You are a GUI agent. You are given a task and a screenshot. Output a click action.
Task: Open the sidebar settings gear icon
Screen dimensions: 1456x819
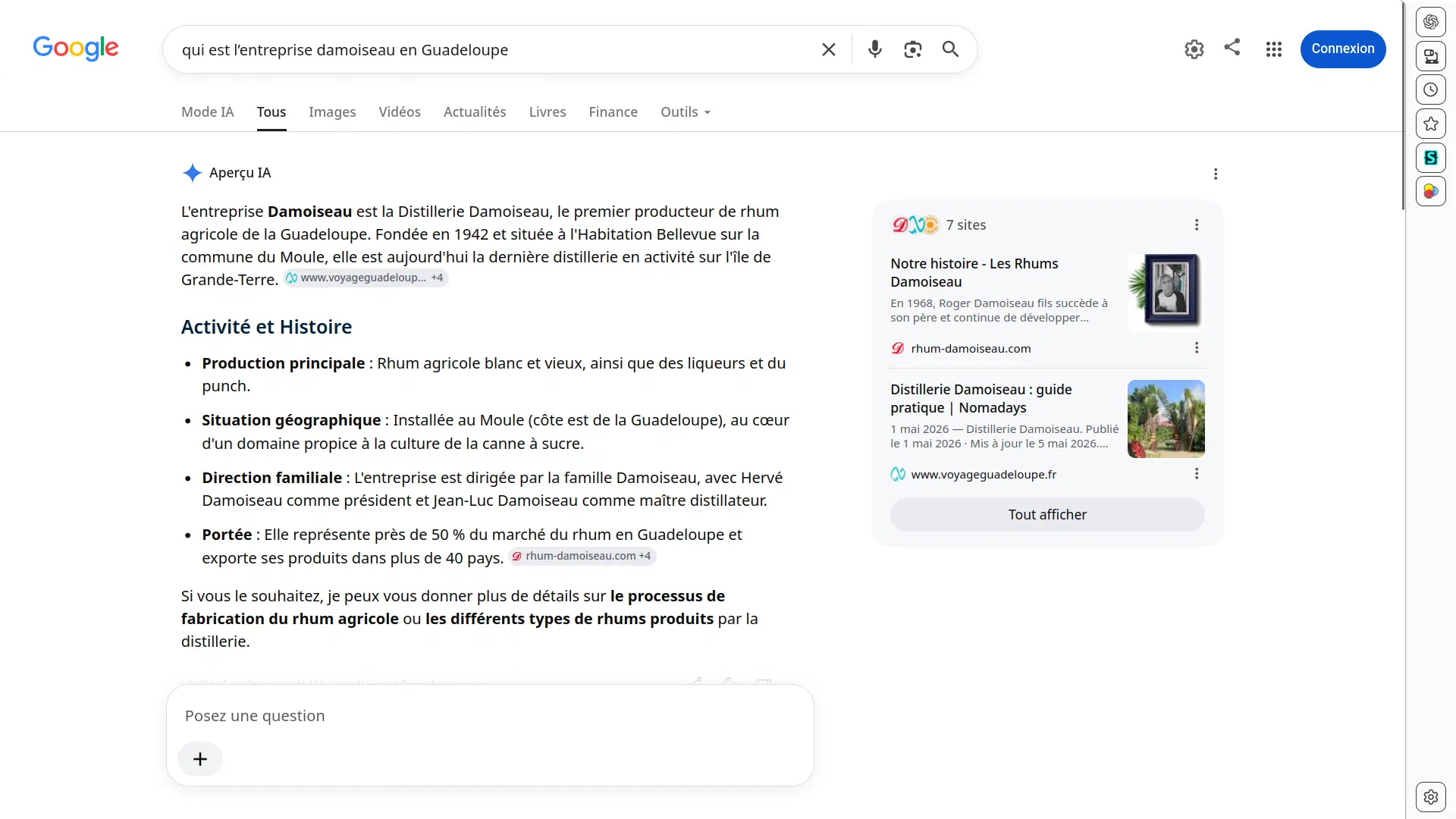1430,797
